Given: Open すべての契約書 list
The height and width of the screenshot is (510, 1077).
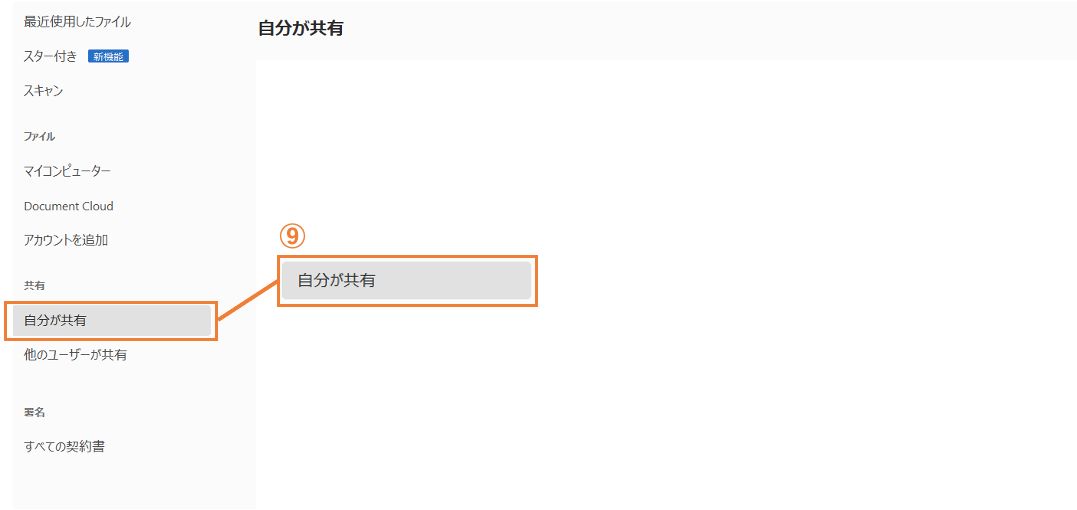Looking at the screenshot, I should (64, 446).
